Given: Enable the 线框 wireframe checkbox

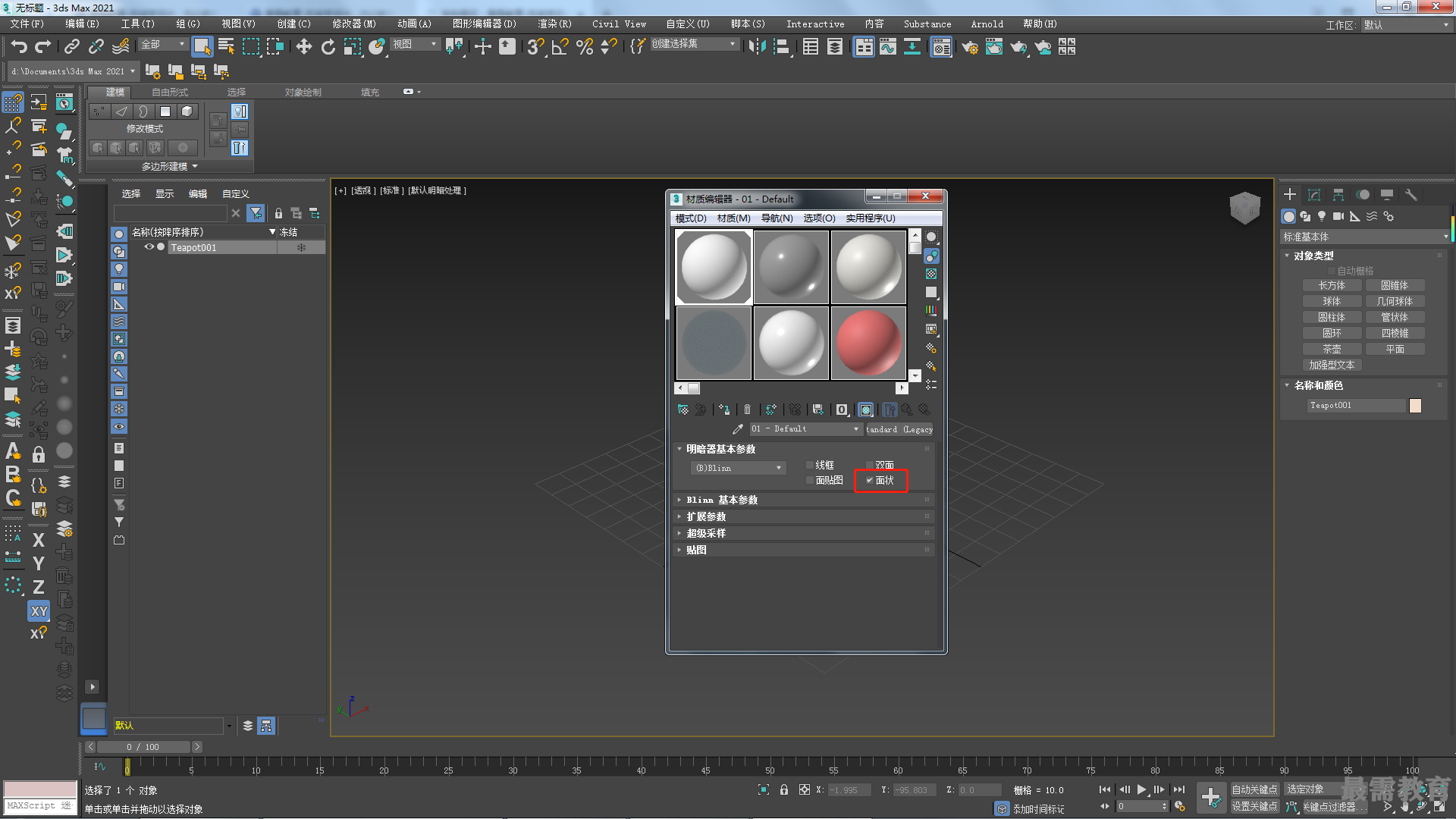Looking at the screenshot, I should (x=810, y=465).
